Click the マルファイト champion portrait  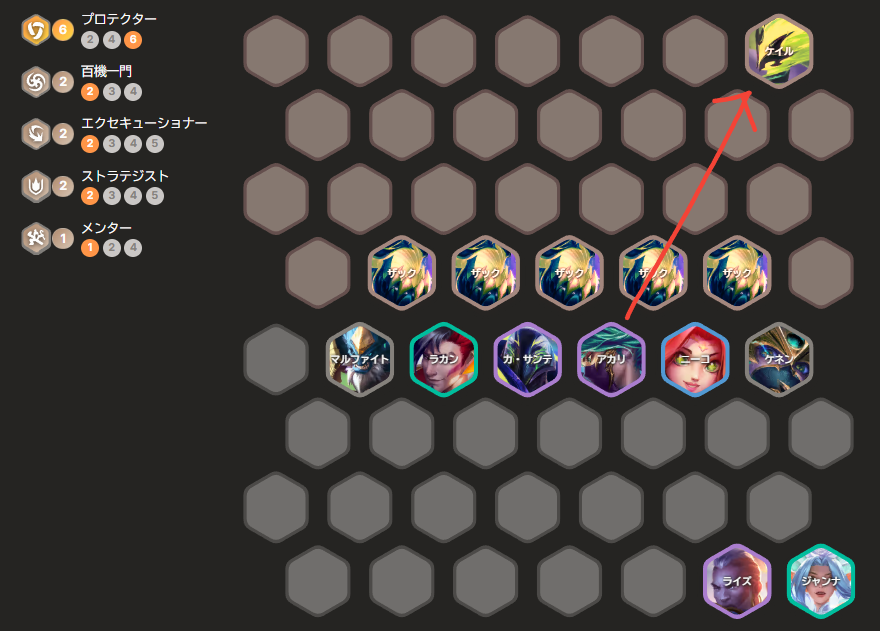pos(360,359)
